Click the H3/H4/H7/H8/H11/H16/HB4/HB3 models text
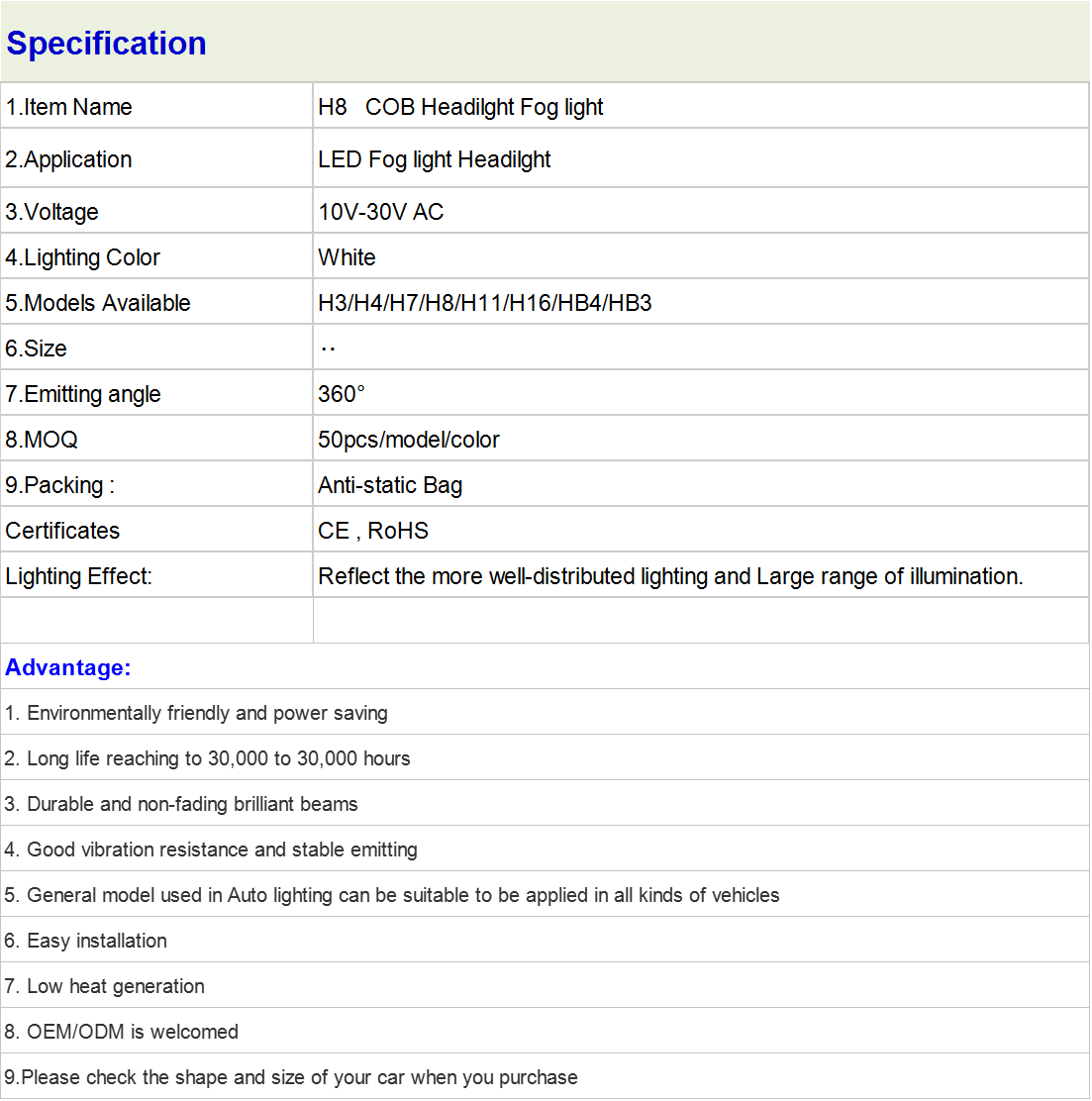 [x=484, y=303]
